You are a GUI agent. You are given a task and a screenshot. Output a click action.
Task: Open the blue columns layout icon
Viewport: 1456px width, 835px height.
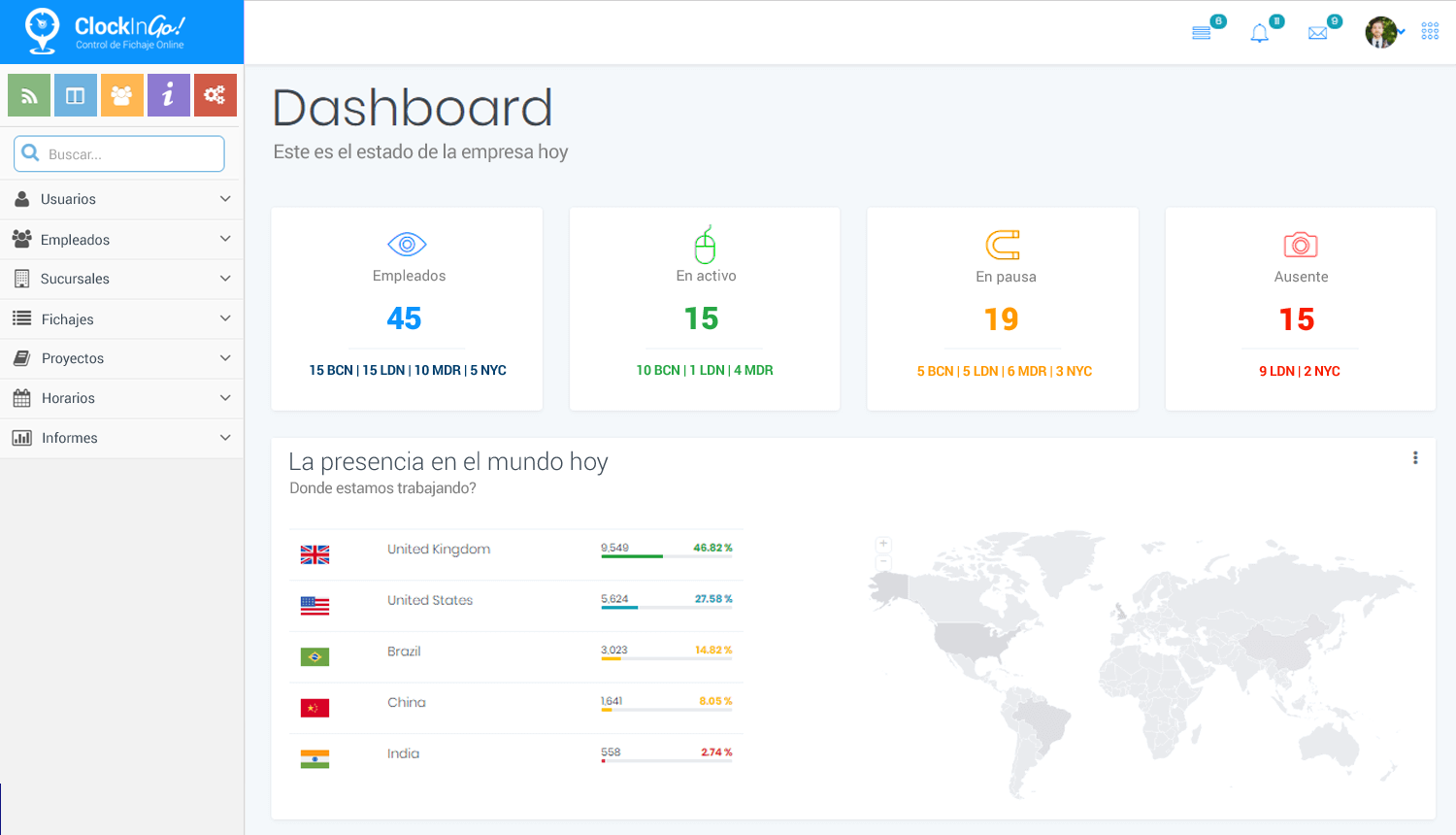[76, 95]
